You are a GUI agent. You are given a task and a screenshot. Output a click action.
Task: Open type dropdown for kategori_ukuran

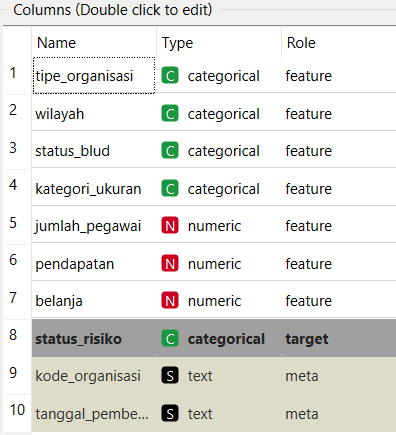[219, 188]
